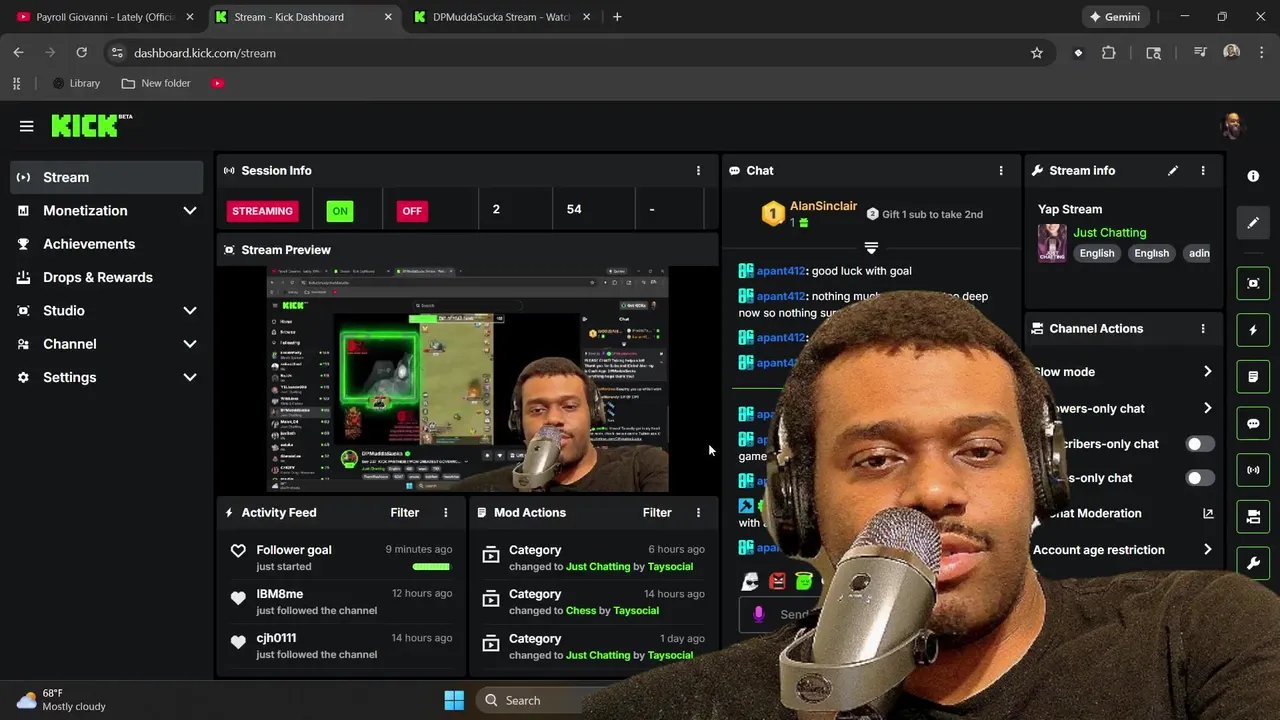Viewport: 1280px width, 720px height.
Task: Switch to the Payroll Giovanni browser tab
Action: coord(105,17)
